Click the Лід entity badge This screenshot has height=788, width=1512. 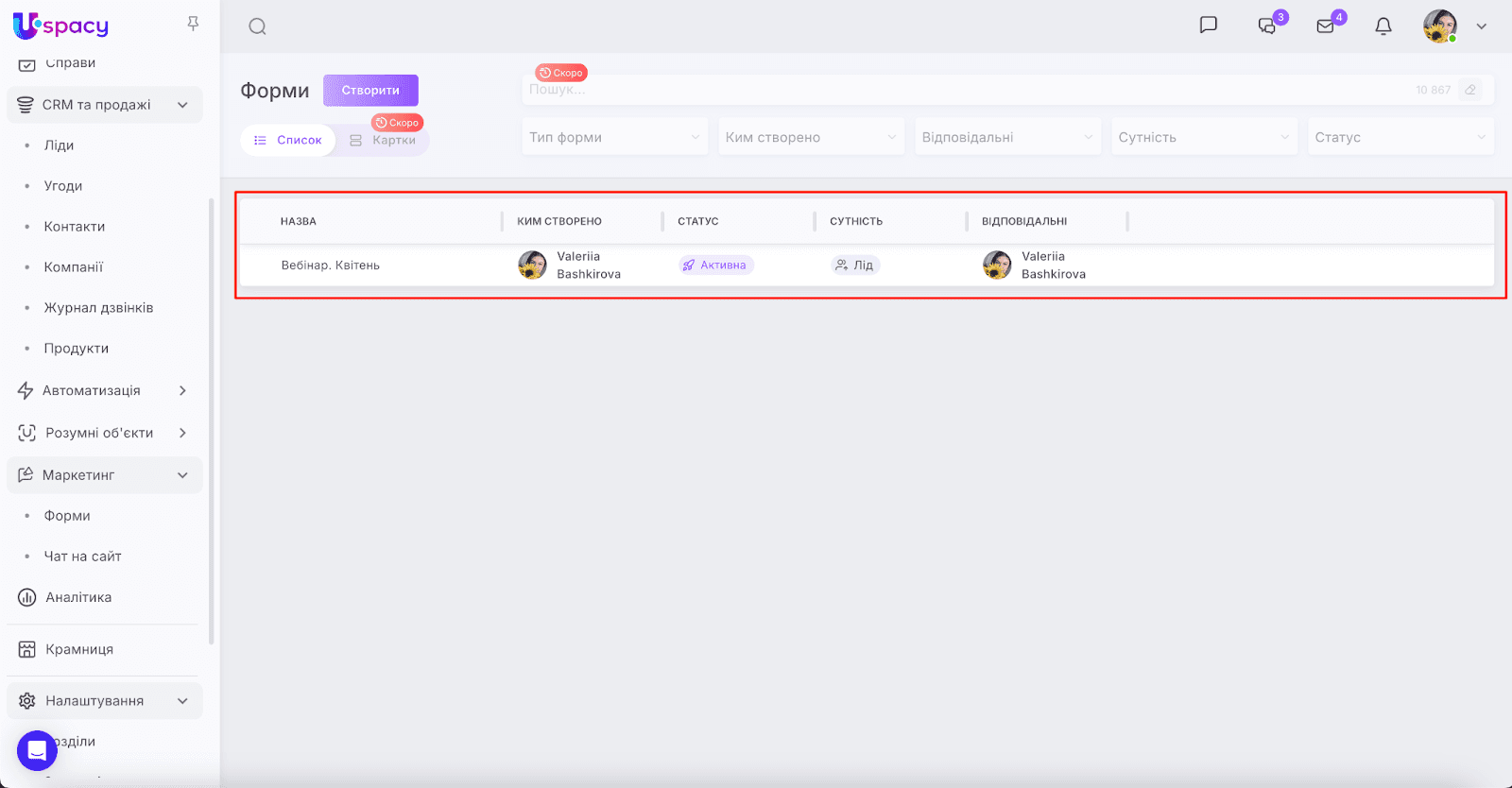pyautogui.click(x=855, y=266)
